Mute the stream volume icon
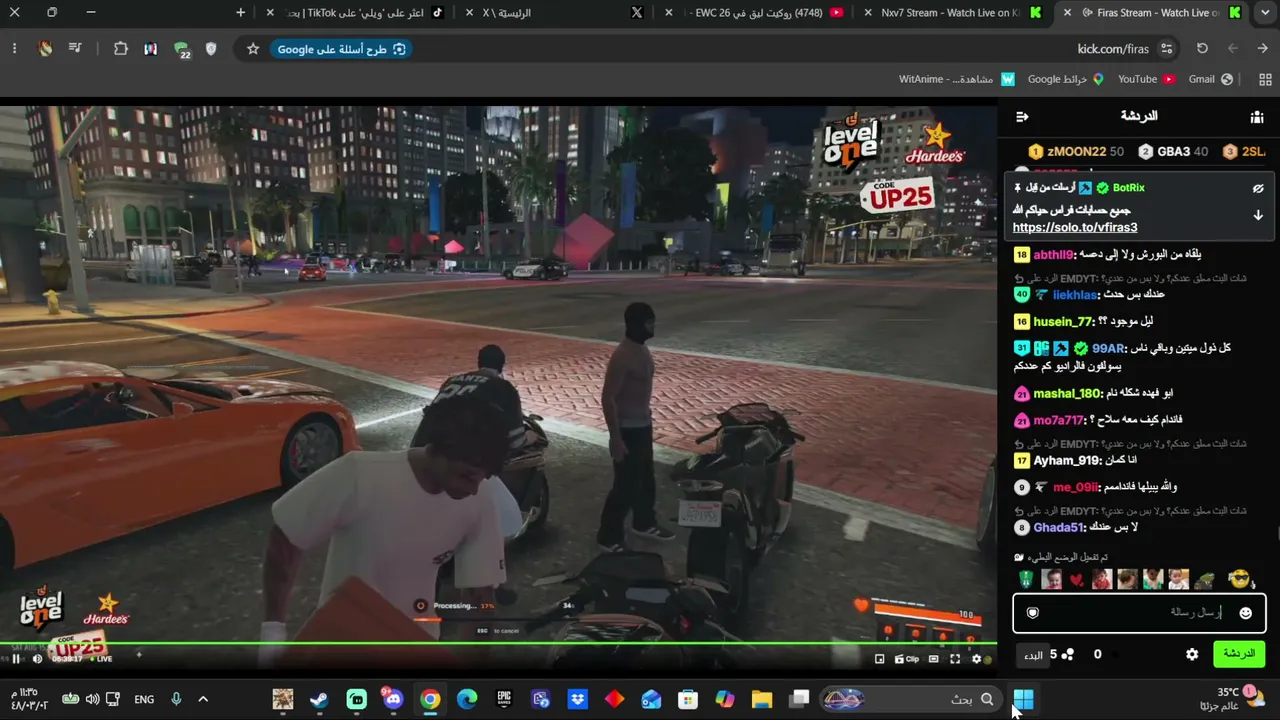The width and height of the screenshot is (1280, 720). click(37, 658)
